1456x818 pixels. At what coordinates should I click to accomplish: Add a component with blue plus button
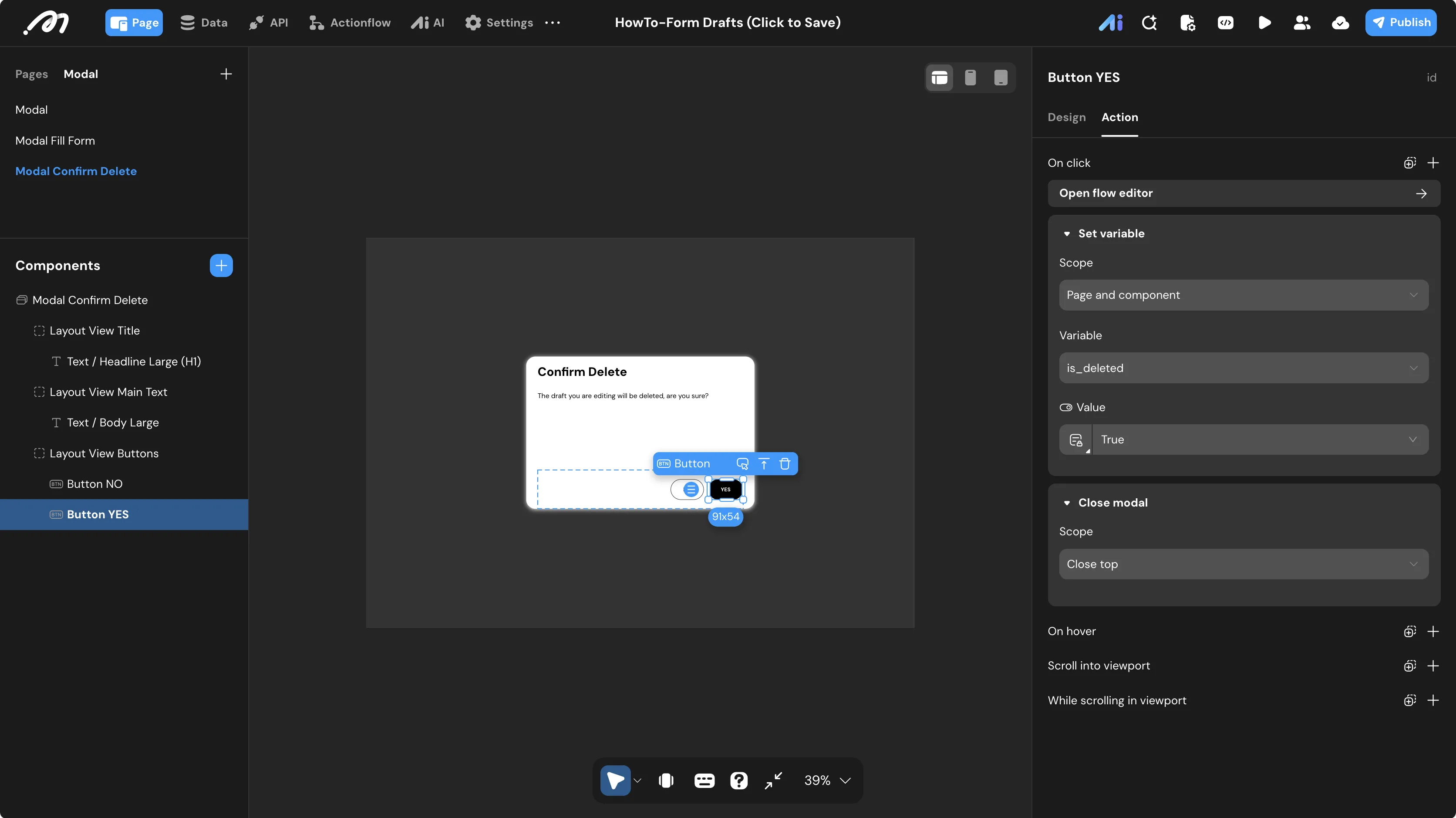[x=221, y=266]
